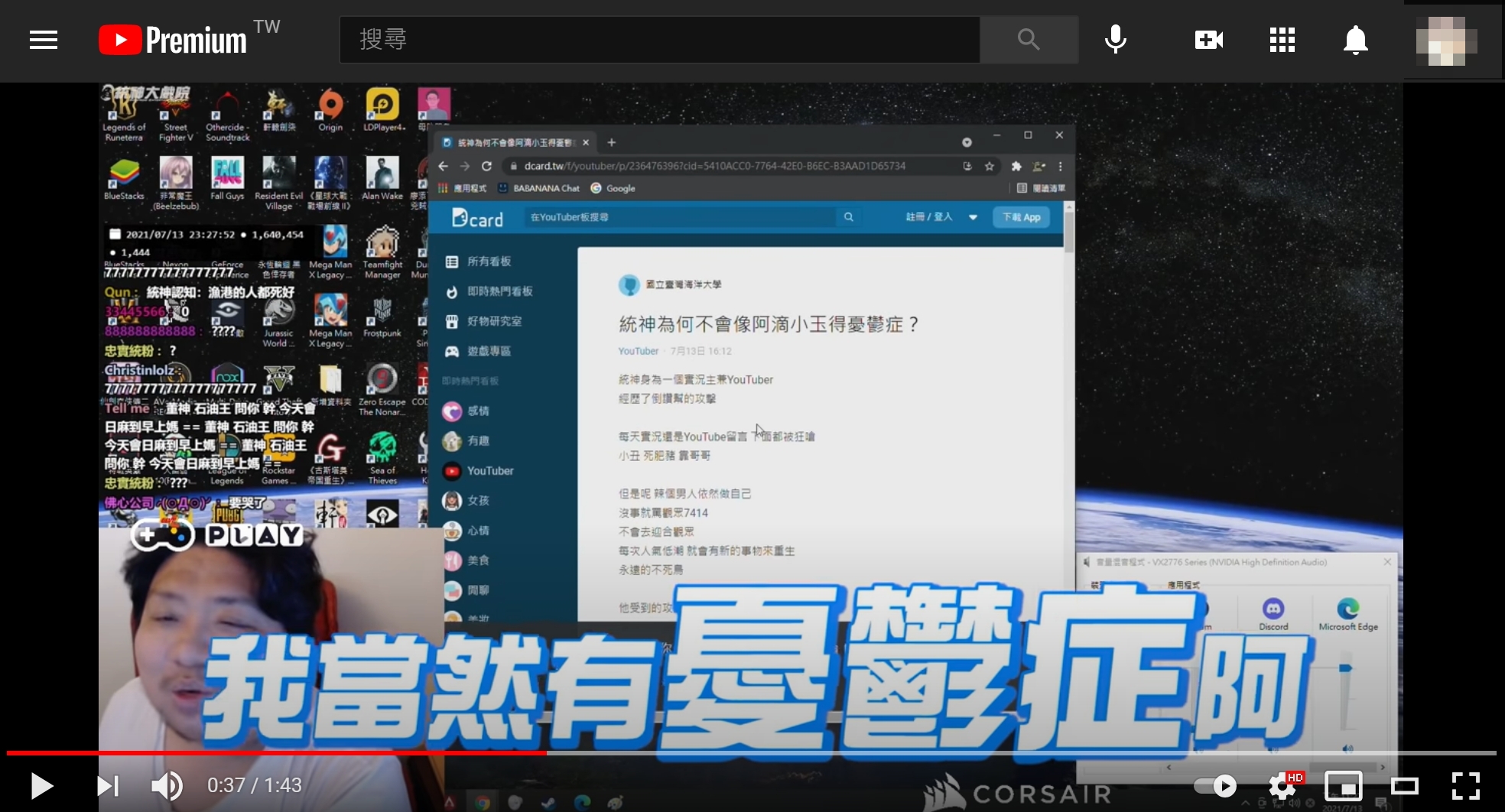Image resolution: width=1505 pixels, height=812 pixels.
Task: Select the 心情 board
Action: pos(466,530)
